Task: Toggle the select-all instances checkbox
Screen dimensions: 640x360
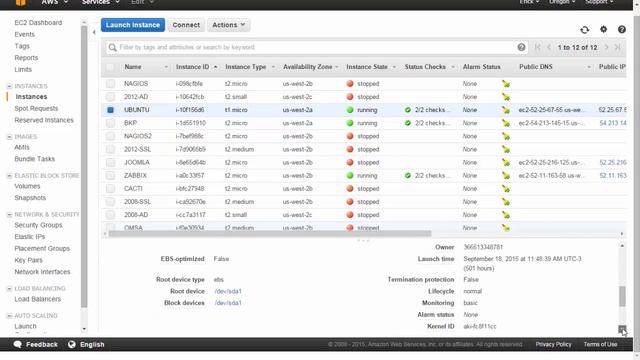Action: coord(110,67)
